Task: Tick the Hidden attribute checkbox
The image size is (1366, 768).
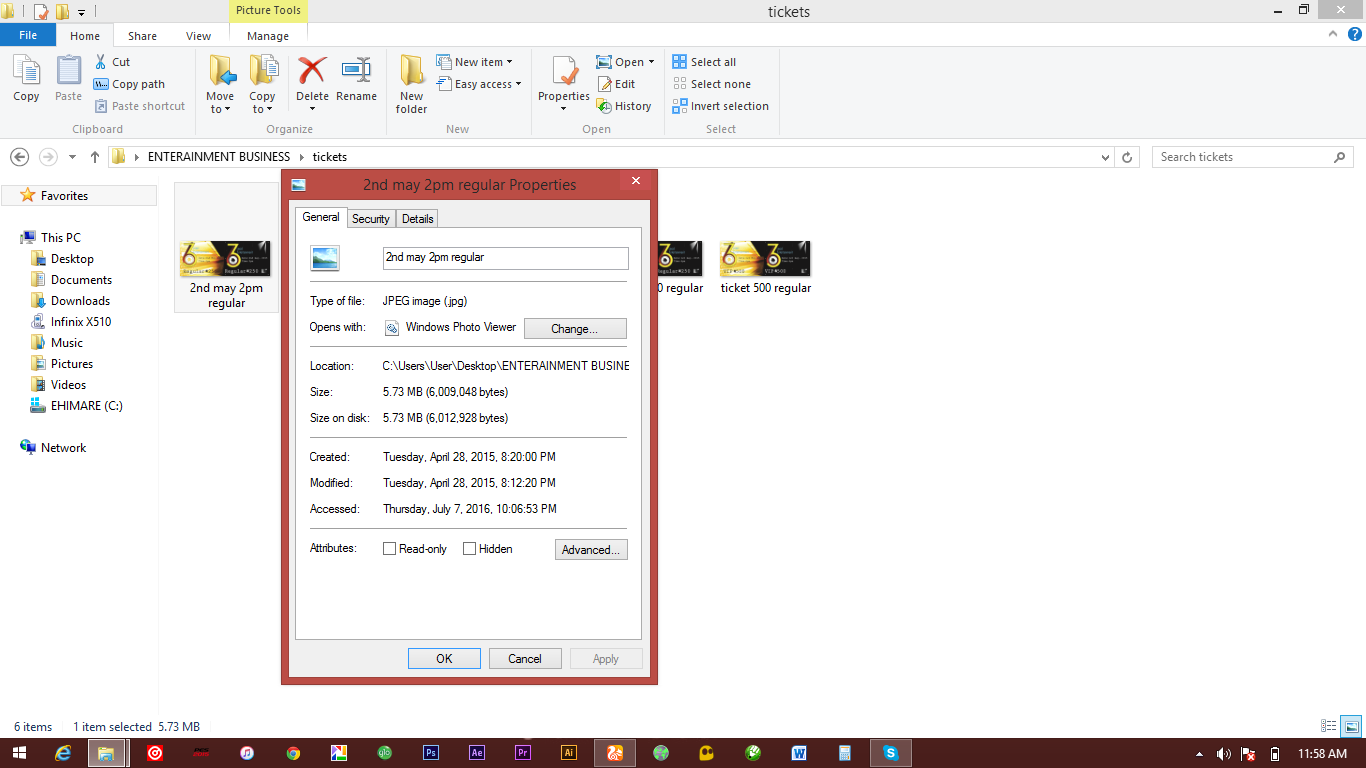Action: 469,549
